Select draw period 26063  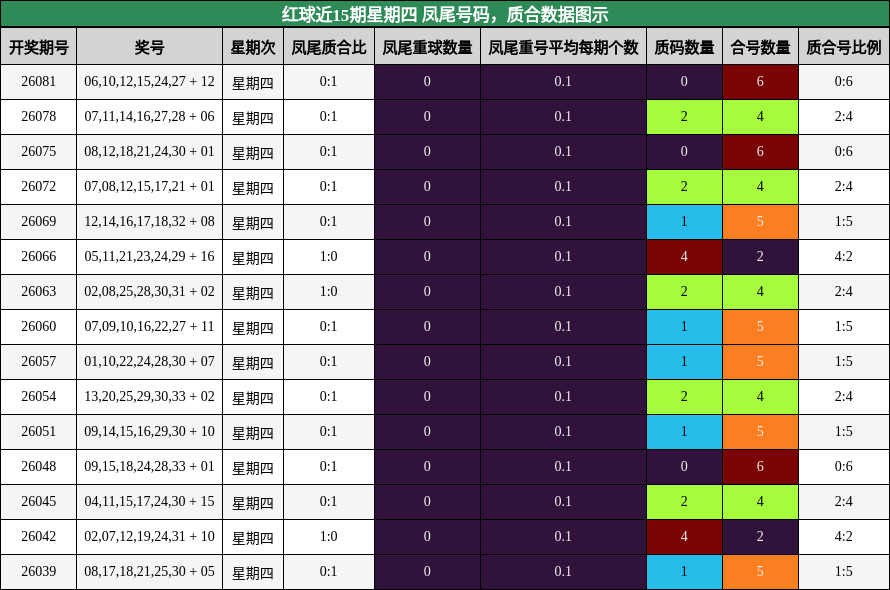pos(39,292)
